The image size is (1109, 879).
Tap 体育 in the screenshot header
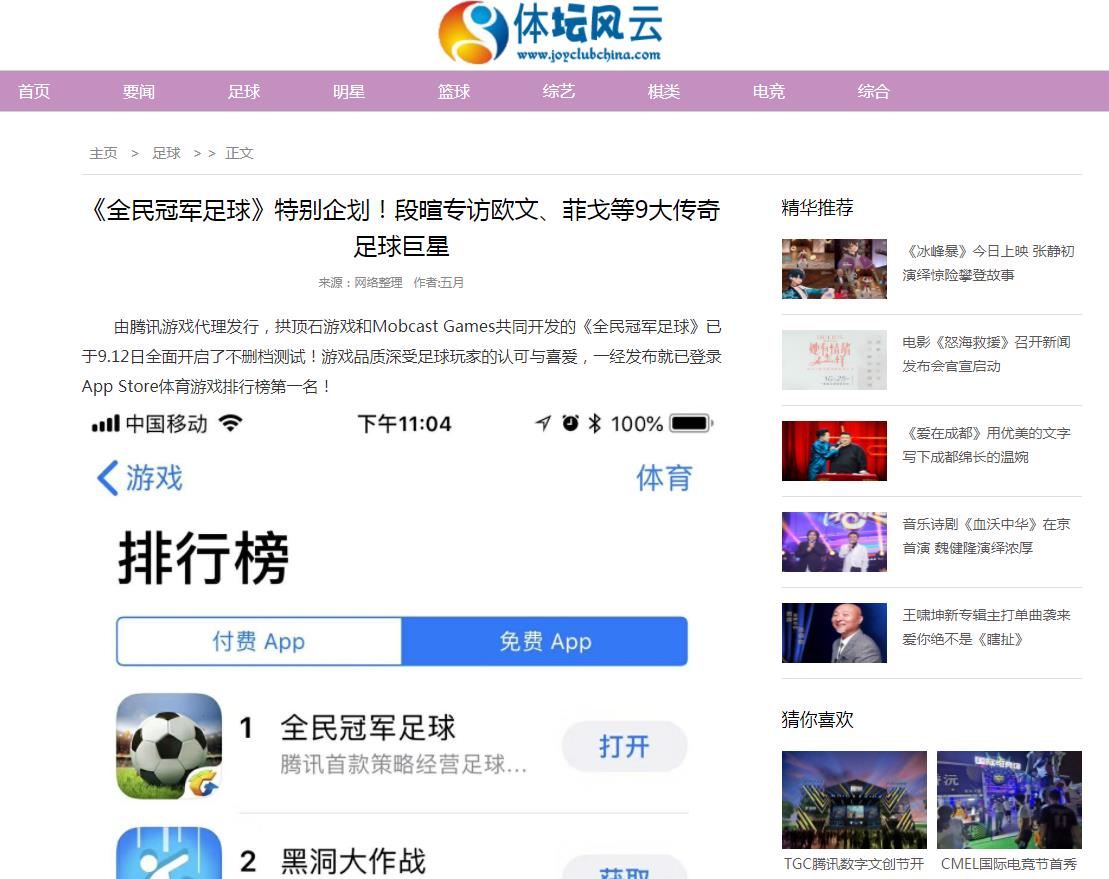(x=663, y=478)
